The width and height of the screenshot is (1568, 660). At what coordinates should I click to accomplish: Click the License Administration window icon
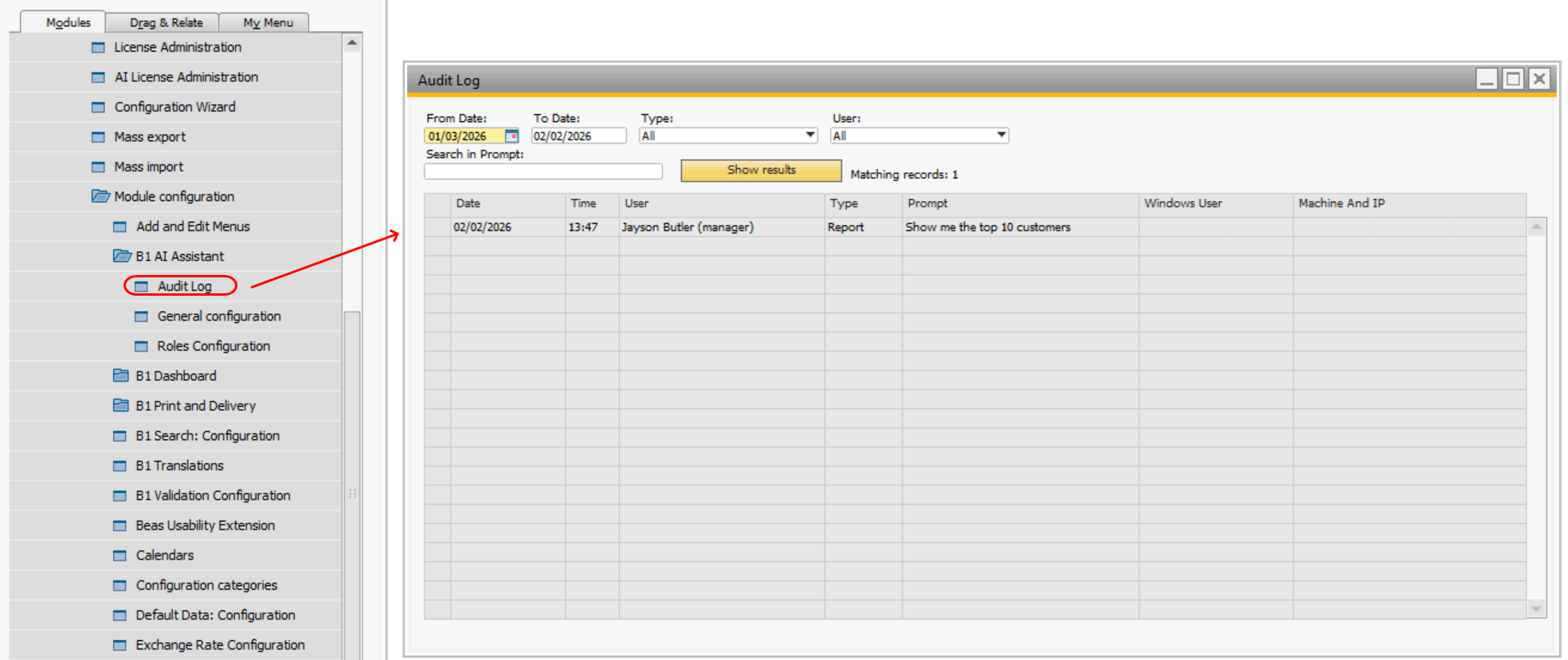click(98, 48)
